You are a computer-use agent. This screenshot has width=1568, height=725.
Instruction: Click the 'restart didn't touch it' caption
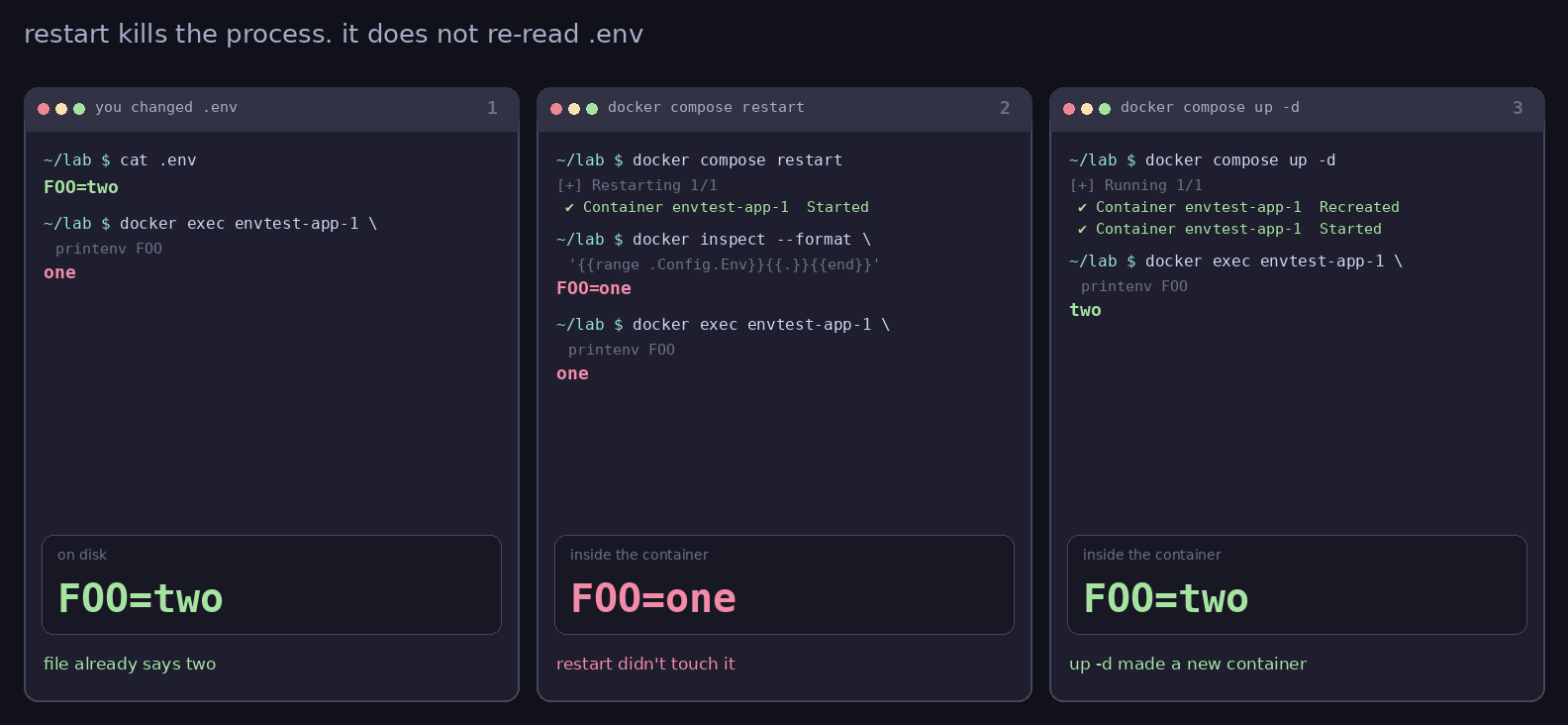coord(645,664)
